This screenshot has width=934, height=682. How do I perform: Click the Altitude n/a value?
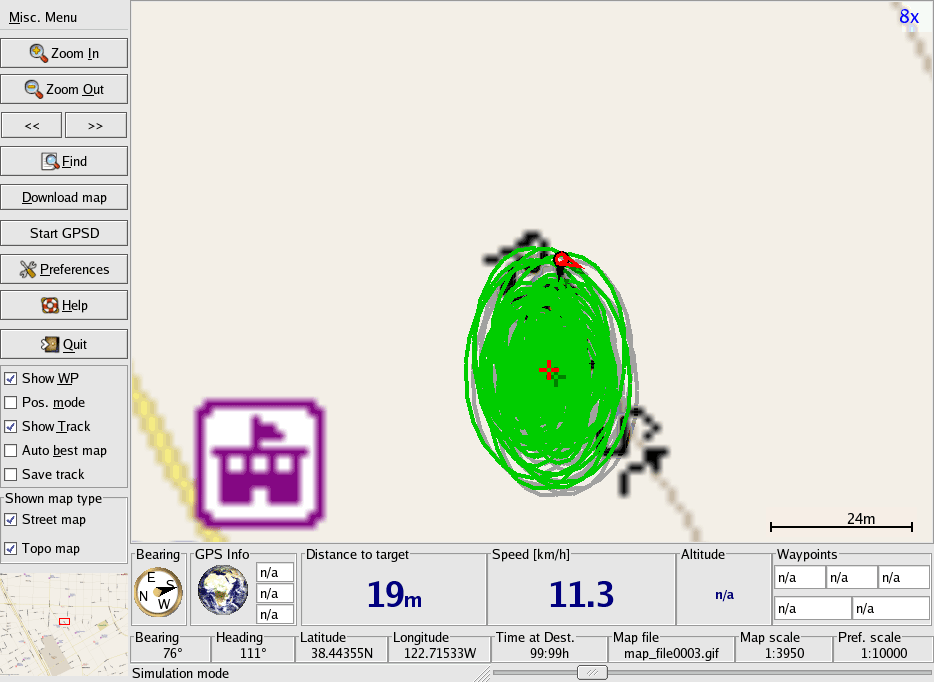(x=724, y=595)
